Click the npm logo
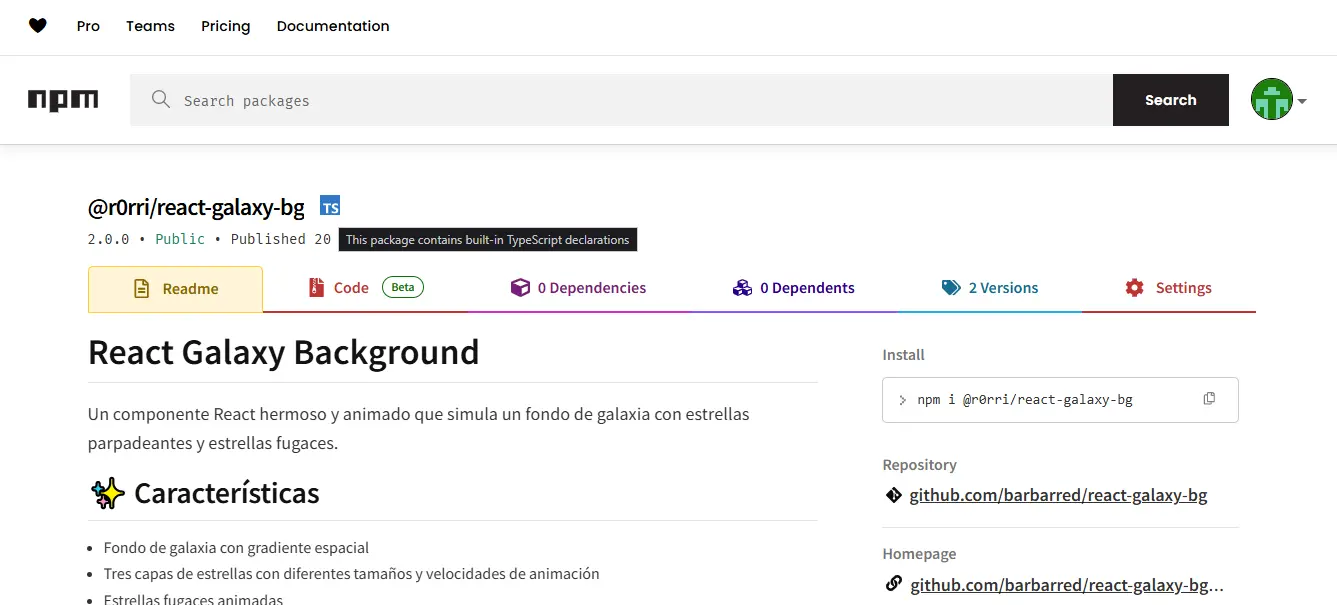This screenshot has width=1337, height=605. pos(63,100)
